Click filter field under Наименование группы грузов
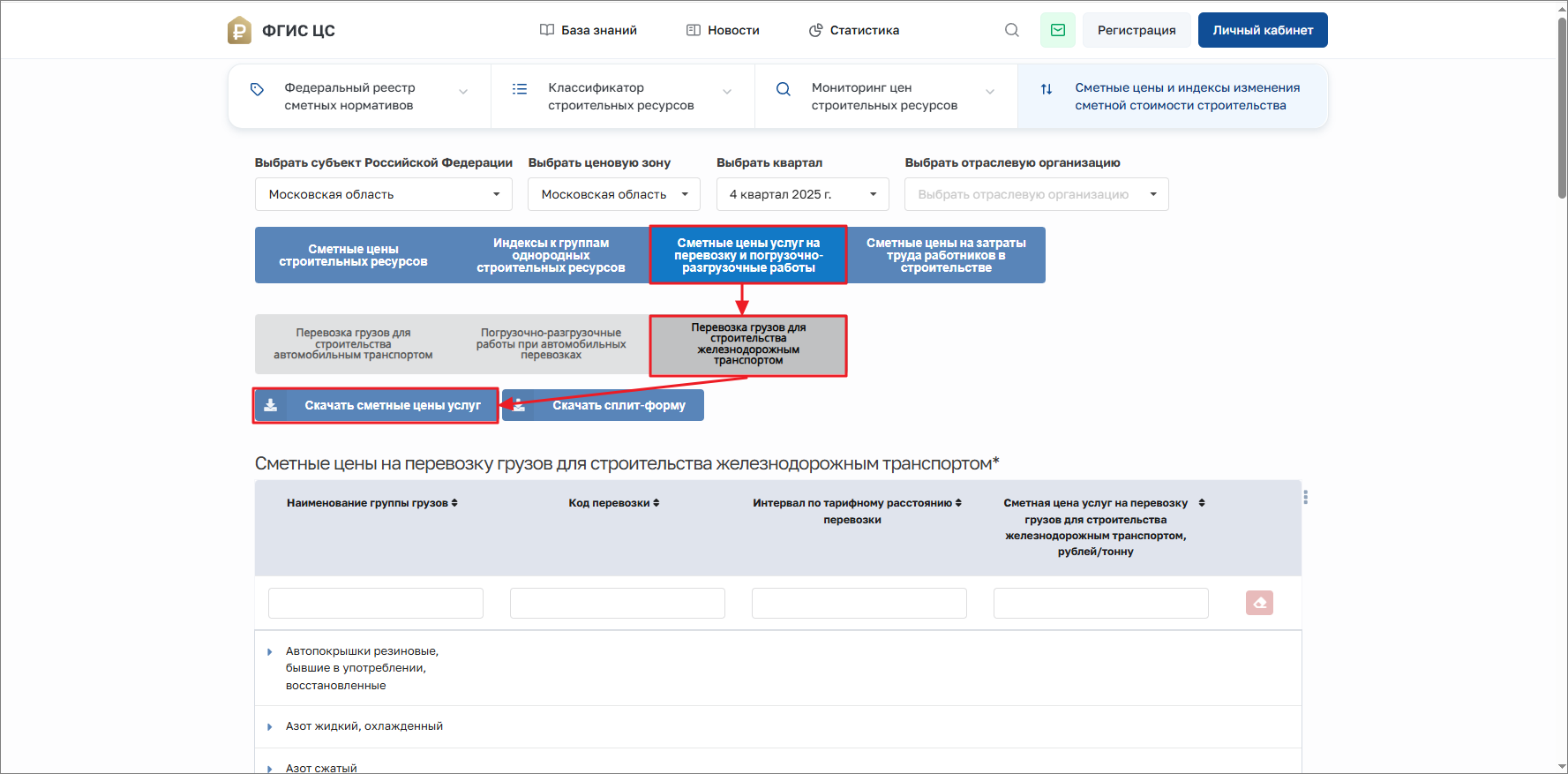 pos(376,603)
